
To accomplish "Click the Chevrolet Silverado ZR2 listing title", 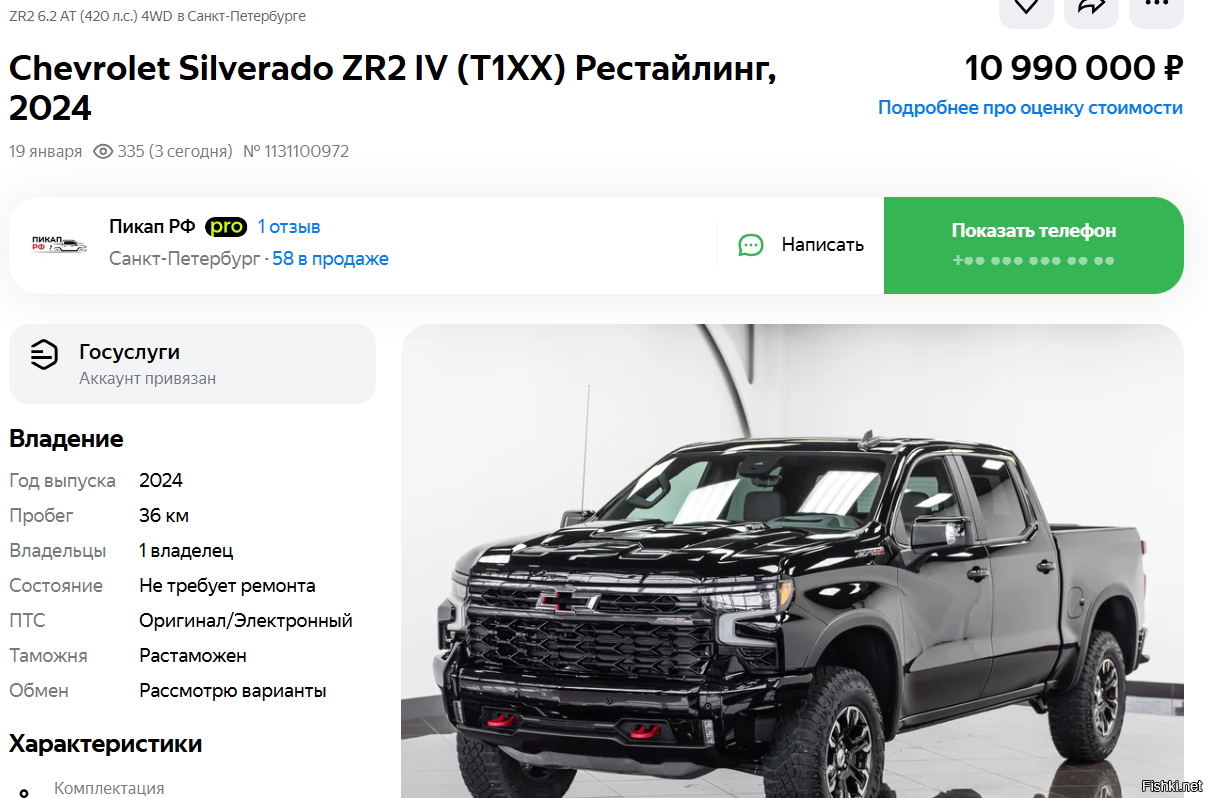I will (393, 88).
